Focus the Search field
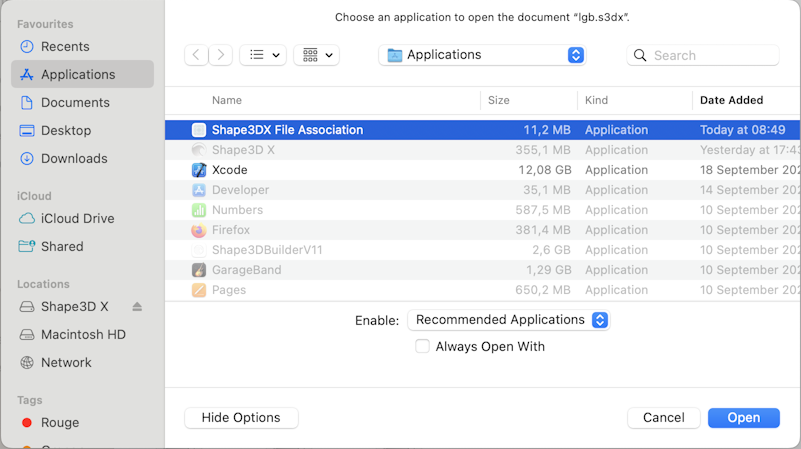Screen dimensions: 801x449 click(703, 55)
